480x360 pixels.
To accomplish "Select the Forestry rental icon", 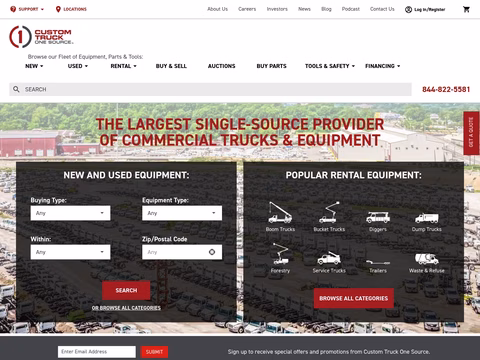I will click(280, 254).
